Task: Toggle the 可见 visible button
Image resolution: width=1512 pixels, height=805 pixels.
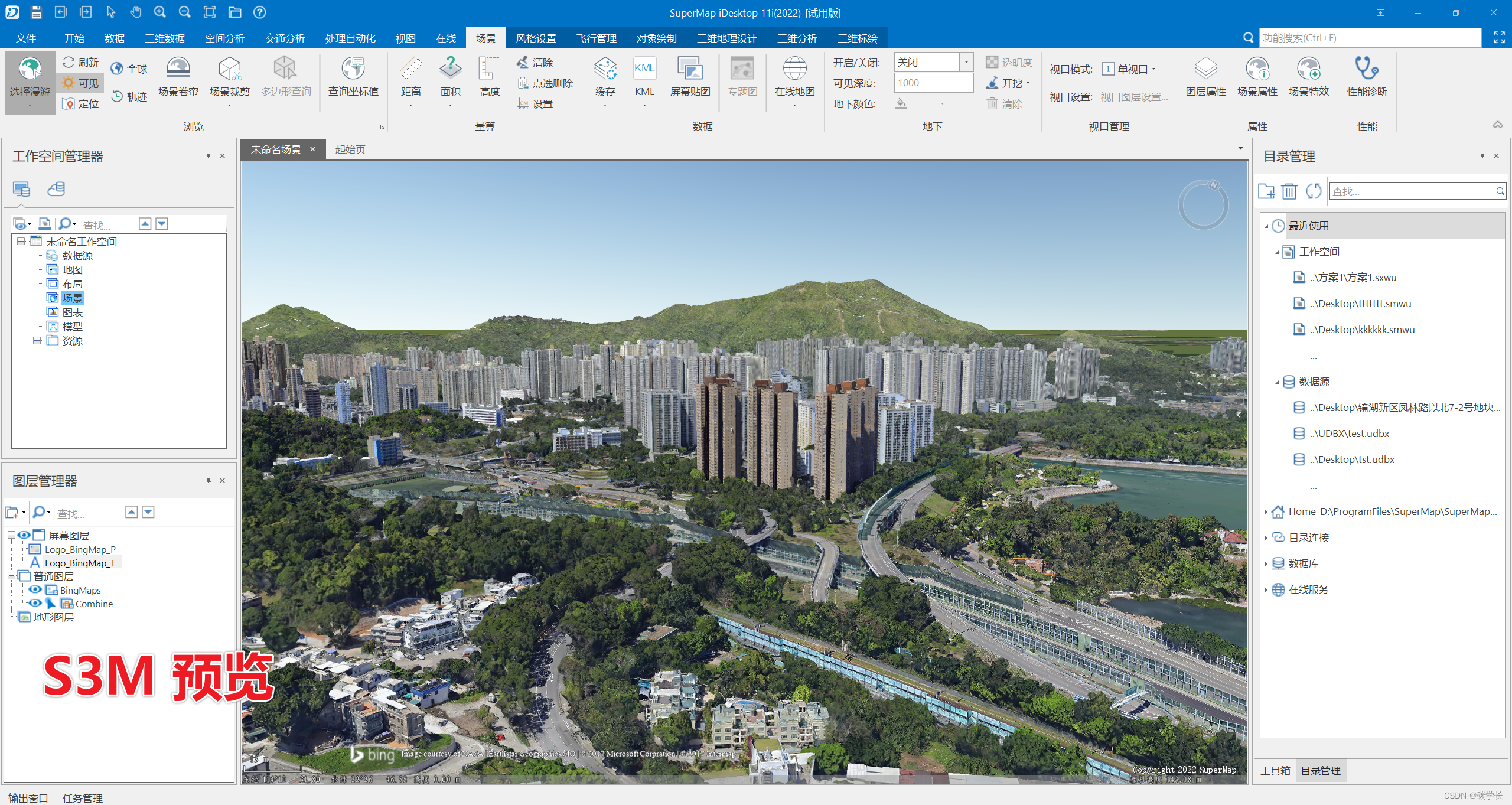Action: click(81, 83)
